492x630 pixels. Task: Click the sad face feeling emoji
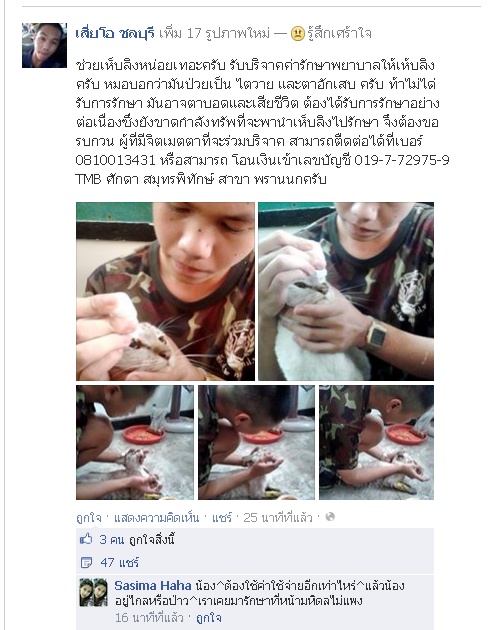(297, 33)
